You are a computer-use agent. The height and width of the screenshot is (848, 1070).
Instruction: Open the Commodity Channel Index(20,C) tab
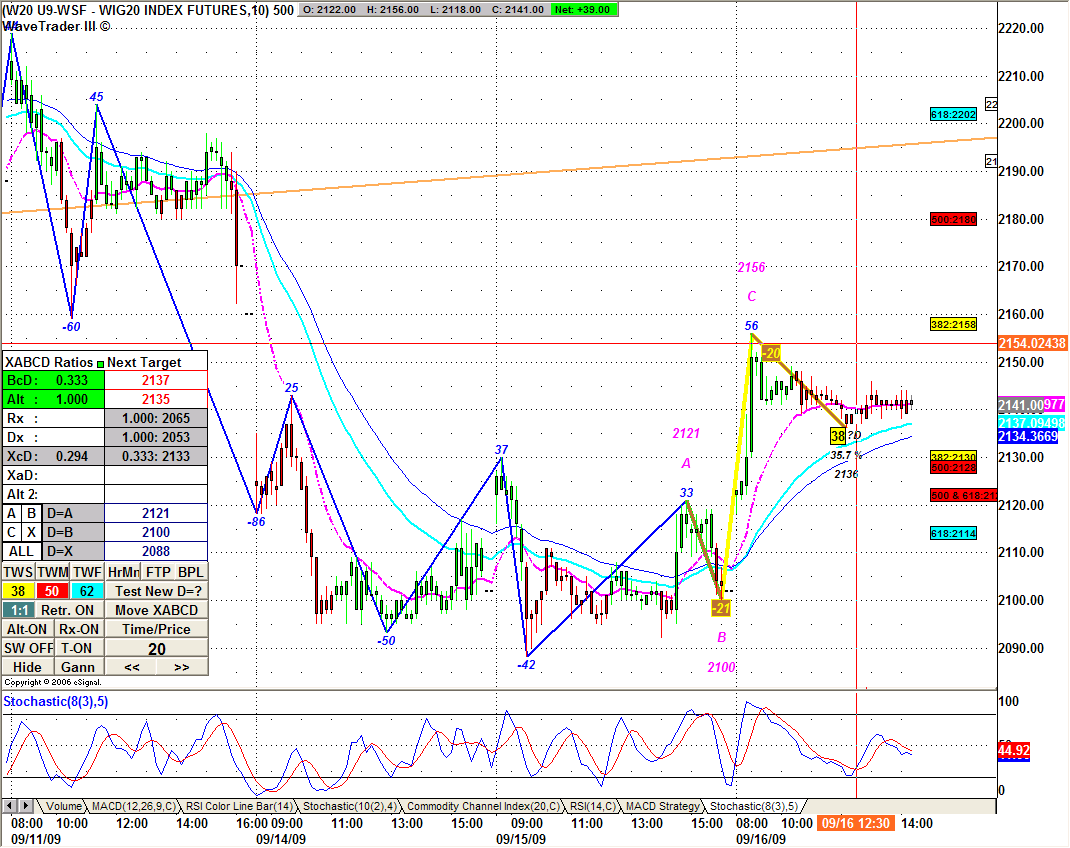[484, 806]
